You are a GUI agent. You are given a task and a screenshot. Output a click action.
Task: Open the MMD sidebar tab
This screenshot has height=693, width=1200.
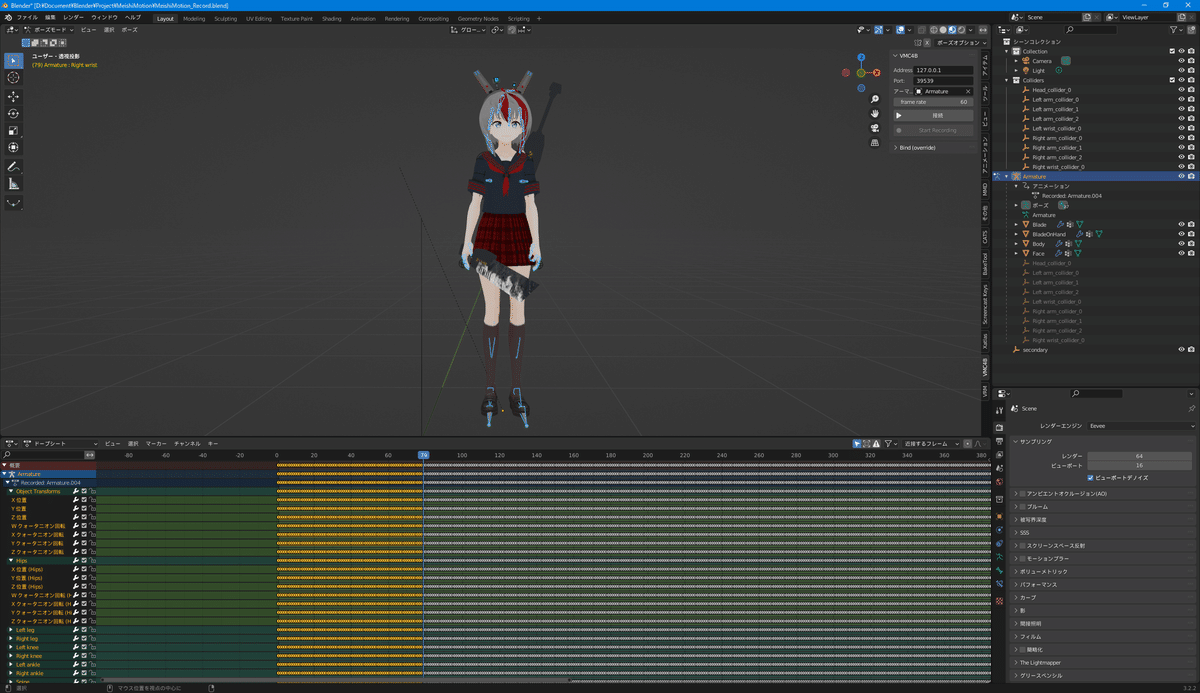[x=985, y=189]
